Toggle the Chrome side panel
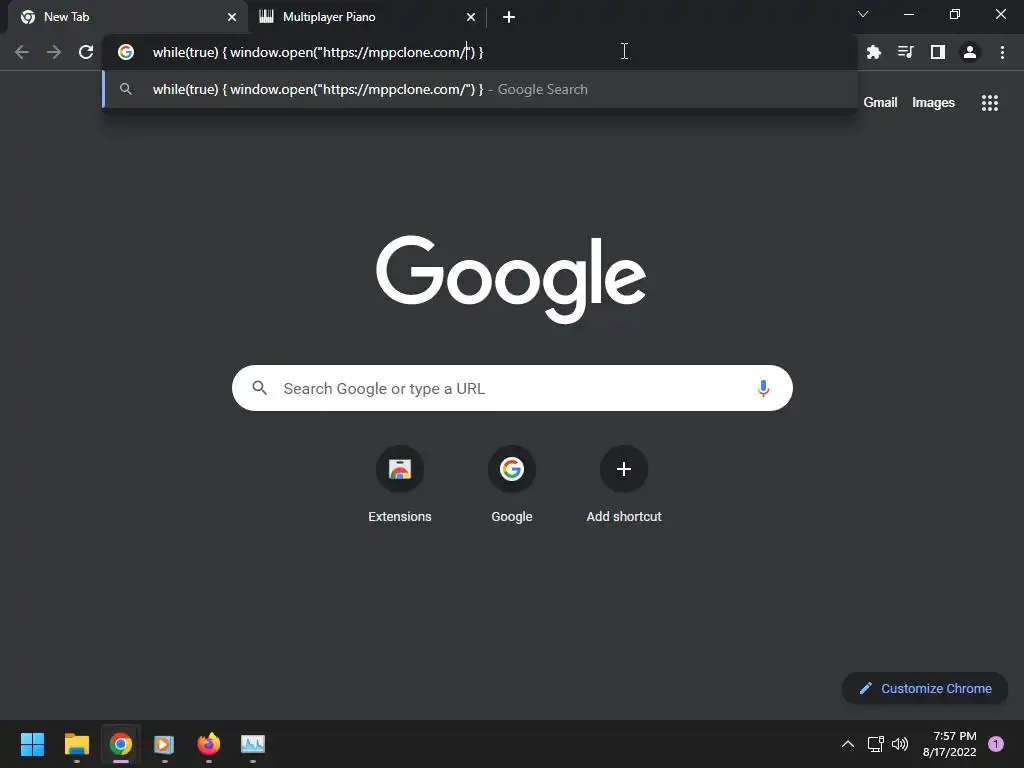The width and height of the screenshot is (1024, 768). click(938, 52)
